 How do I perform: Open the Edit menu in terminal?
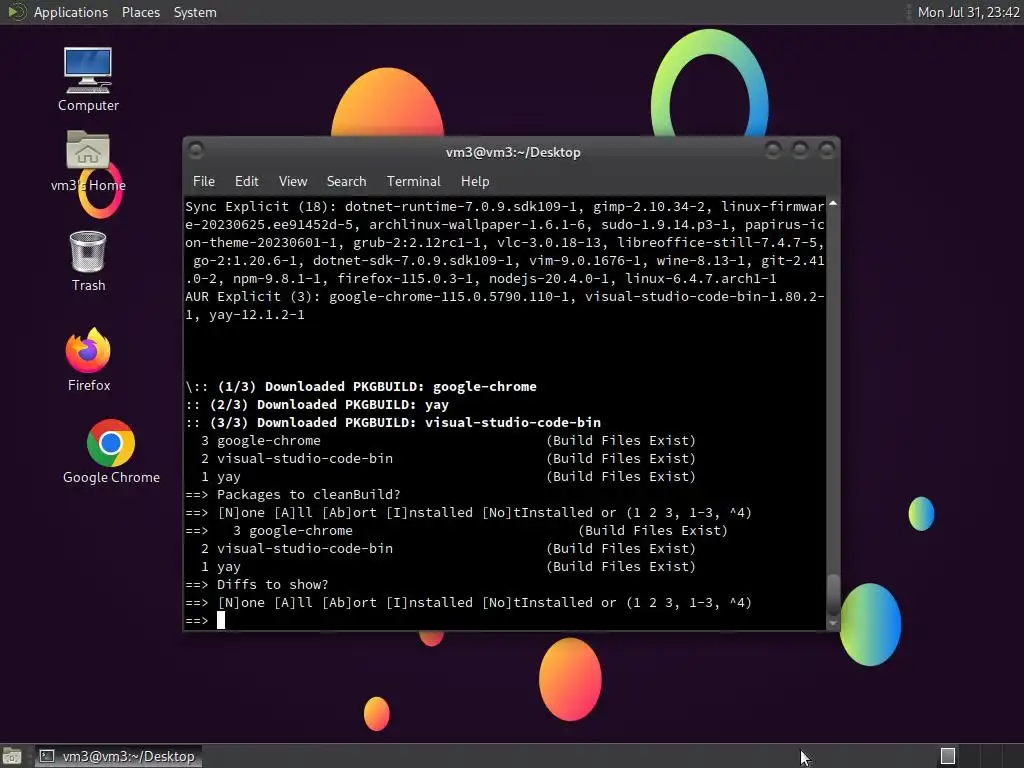pos(246,181)
